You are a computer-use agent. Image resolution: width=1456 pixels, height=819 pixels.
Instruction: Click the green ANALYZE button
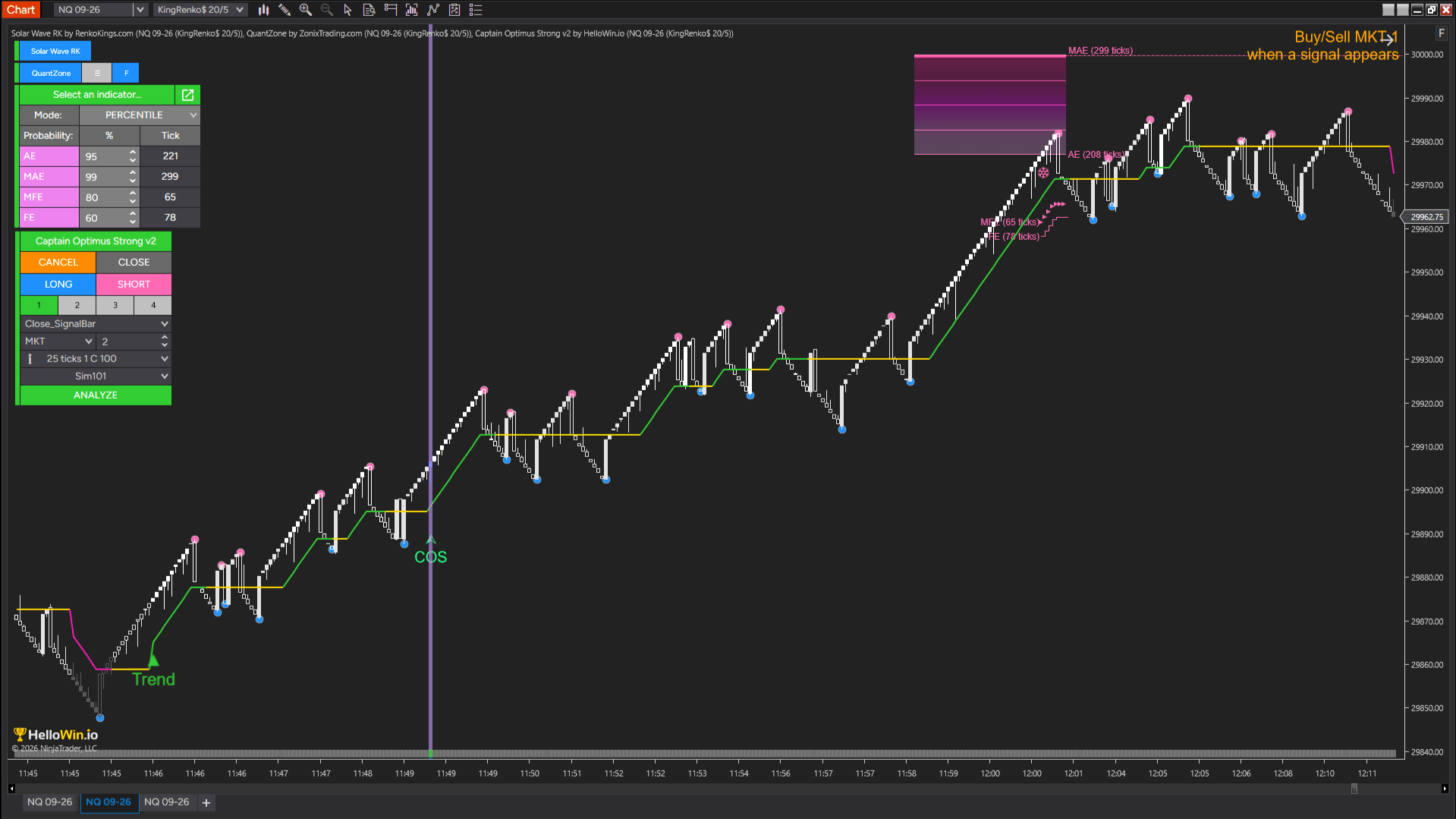96,395
